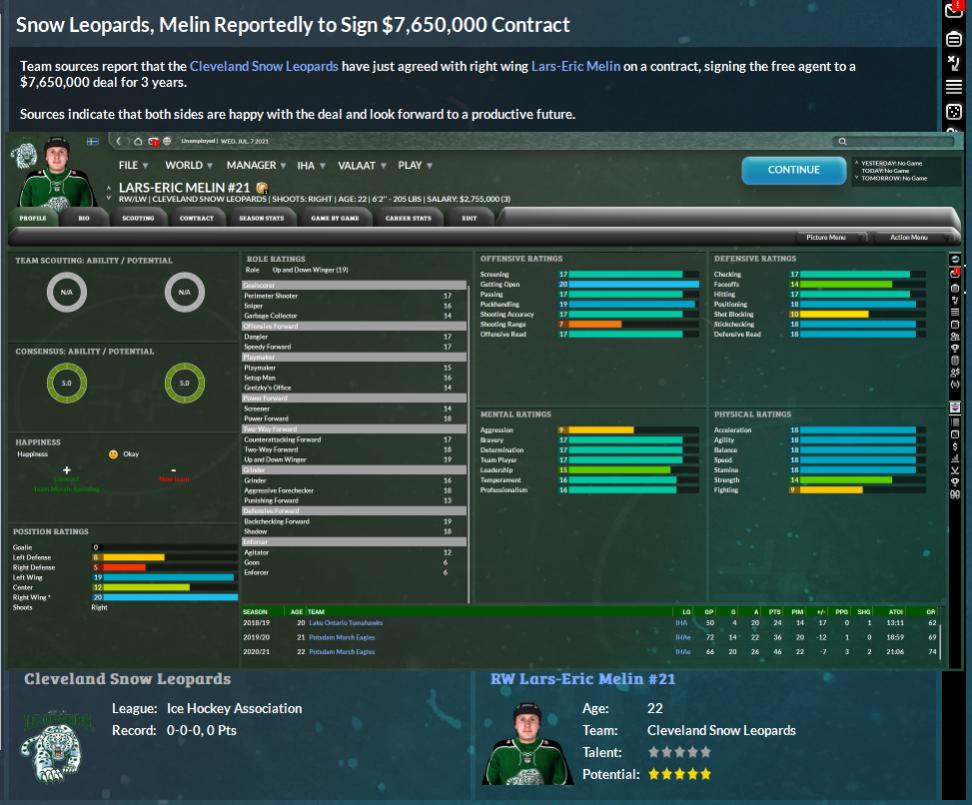
Task: Open the mail inbox icon with red alert
Action: click(x=954, y=10)
